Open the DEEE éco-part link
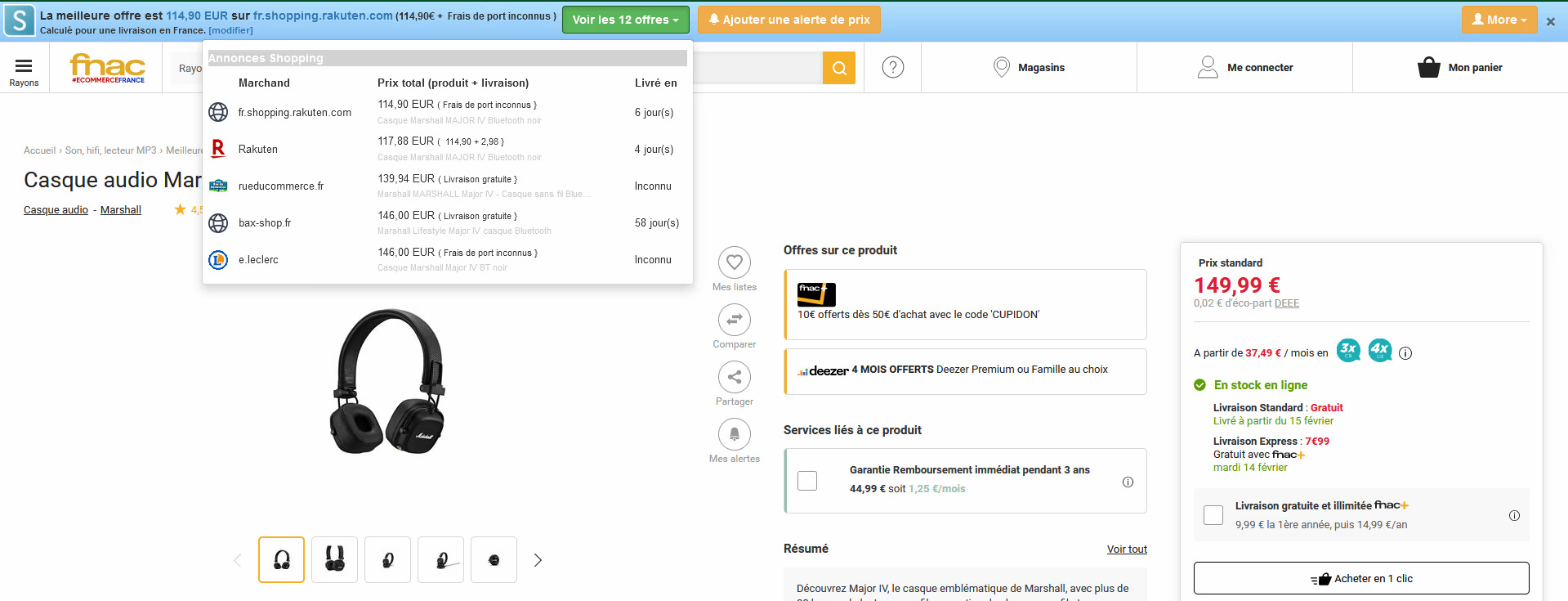Screen dimensions: 1568x601 tap(1287, 303)
